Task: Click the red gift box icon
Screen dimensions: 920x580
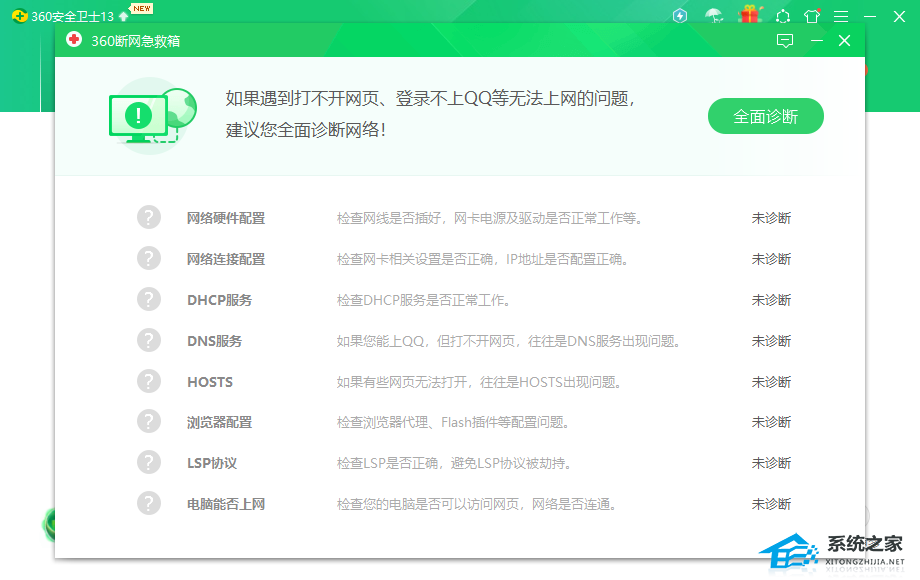Action: 749,15
